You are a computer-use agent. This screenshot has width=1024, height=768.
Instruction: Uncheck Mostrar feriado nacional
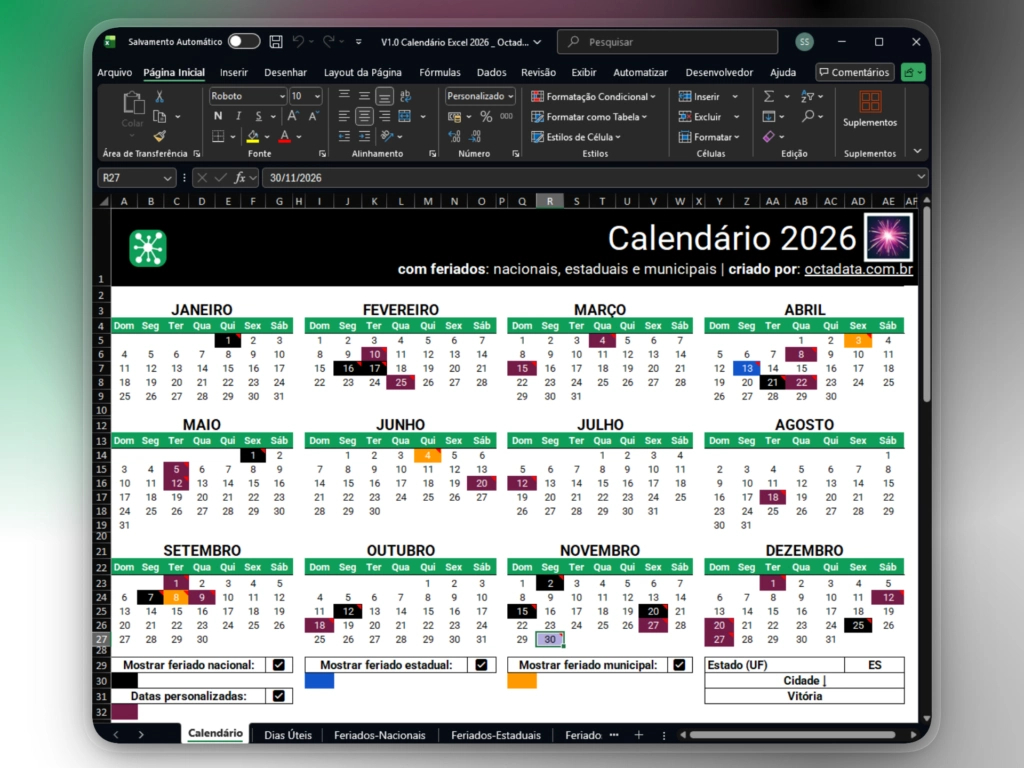[x=278, y=664]
